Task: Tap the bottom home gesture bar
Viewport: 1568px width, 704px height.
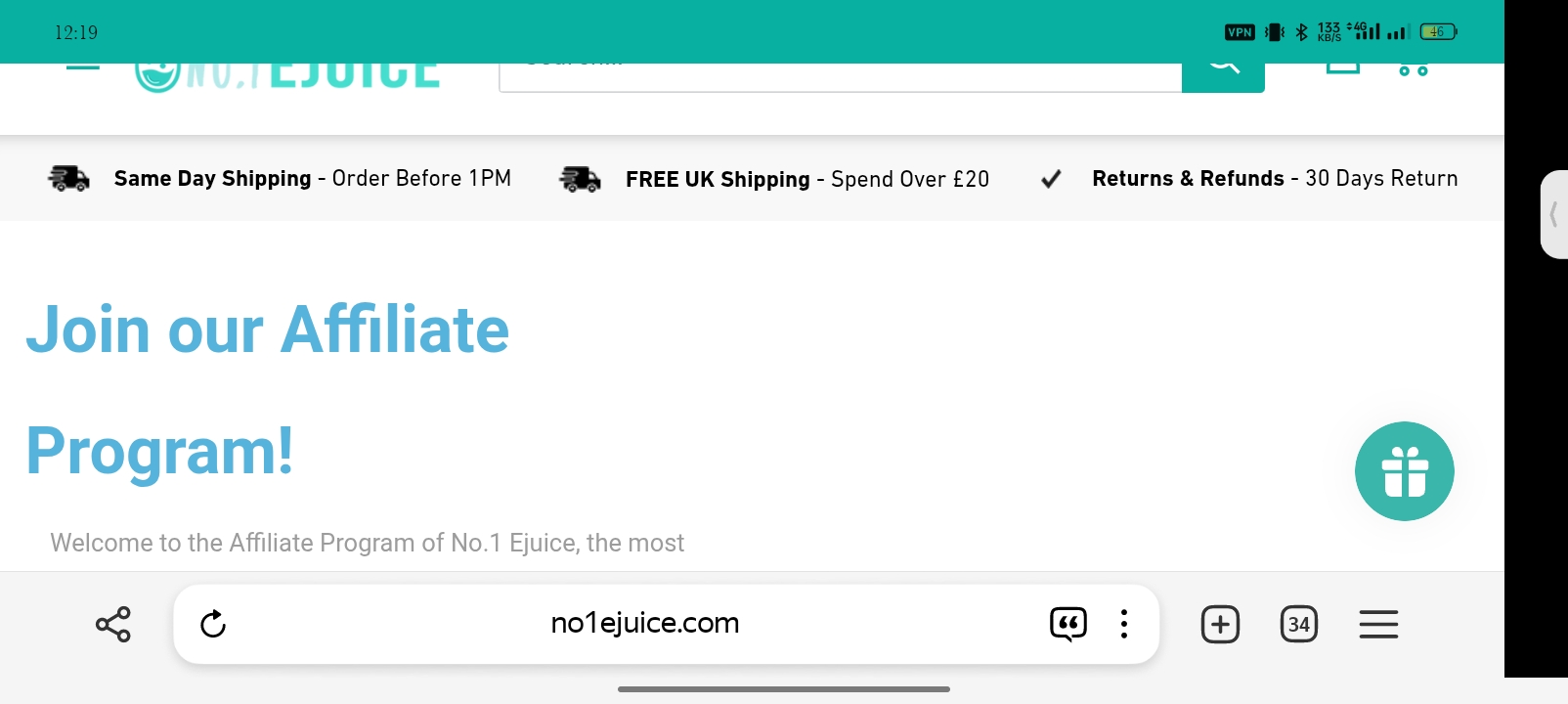Action: pos(784,689)
